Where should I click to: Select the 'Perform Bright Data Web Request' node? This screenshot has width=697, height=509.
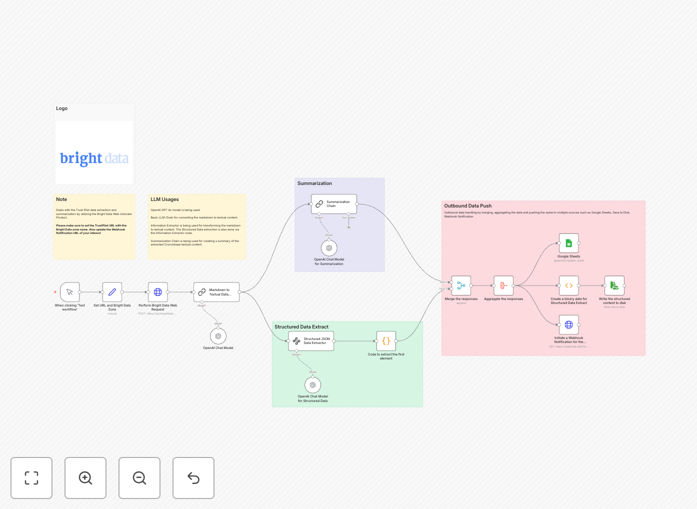click(x=158, y=292)
